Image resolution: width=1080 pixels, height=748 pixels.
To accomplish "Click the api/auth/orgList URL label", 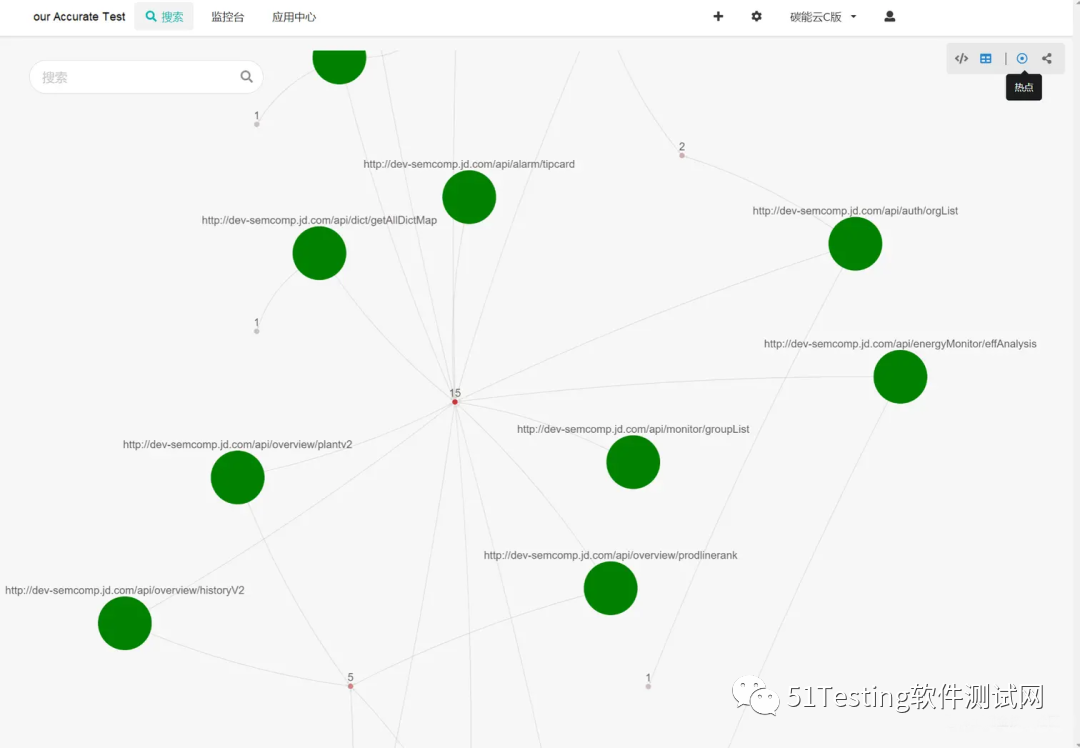I will tap(855, 211).
